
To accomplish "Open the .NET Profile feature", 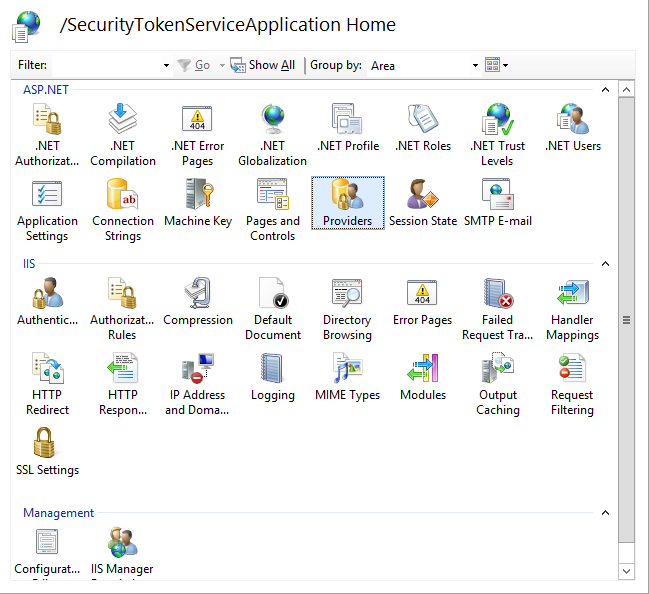I will point(348,128).
